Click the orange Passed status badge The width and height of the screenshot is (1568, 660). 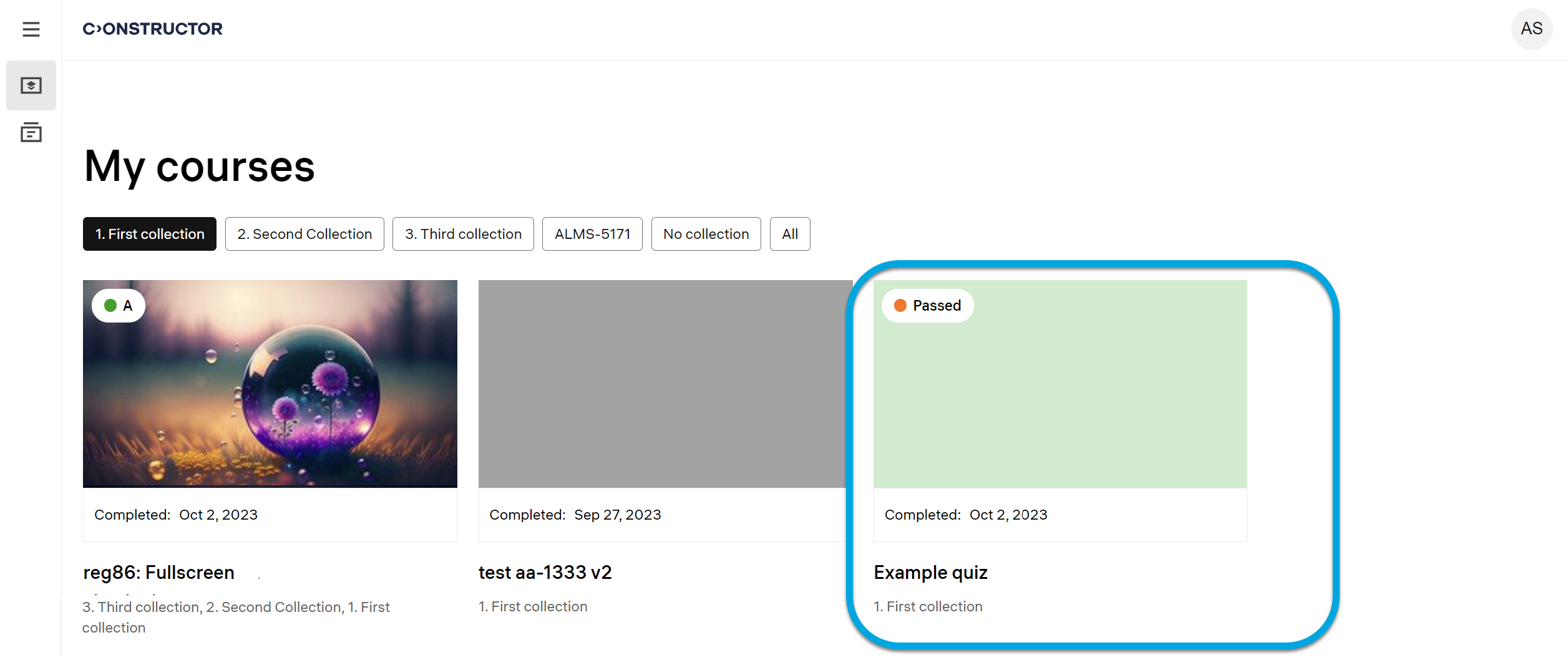pyautogui.click(x=927, y=306)
